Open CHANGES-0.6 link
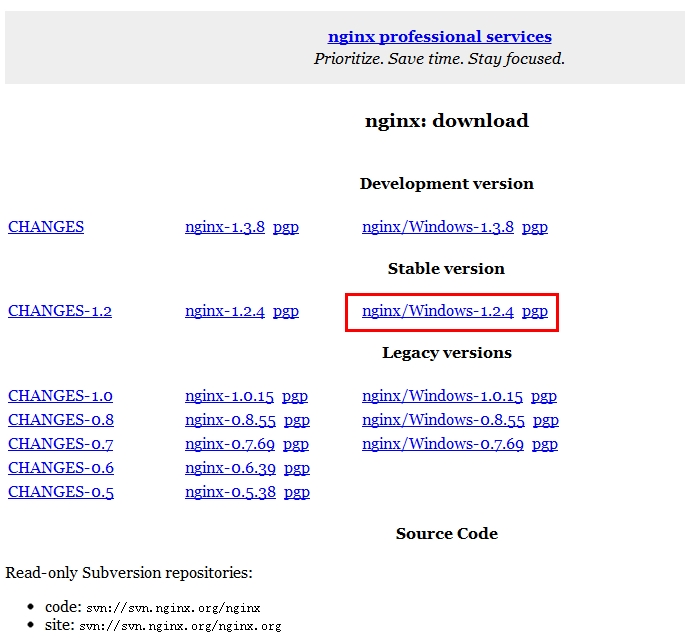685x638 pixels. pos(61,468)
